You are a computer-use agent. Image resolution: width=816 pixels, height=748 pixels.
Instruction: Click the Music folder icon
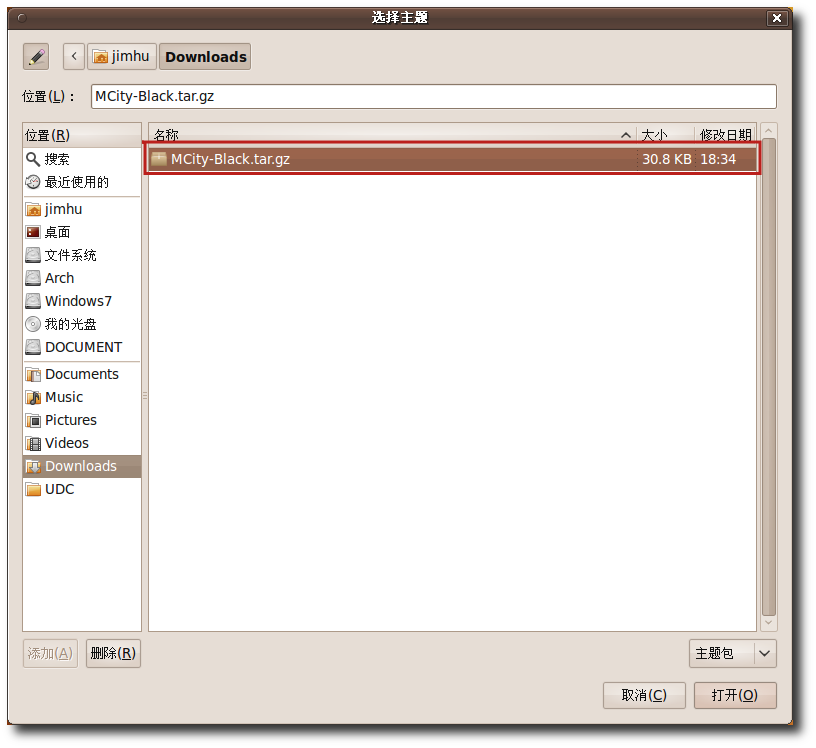pyautogui.click(x=33, y=397)
